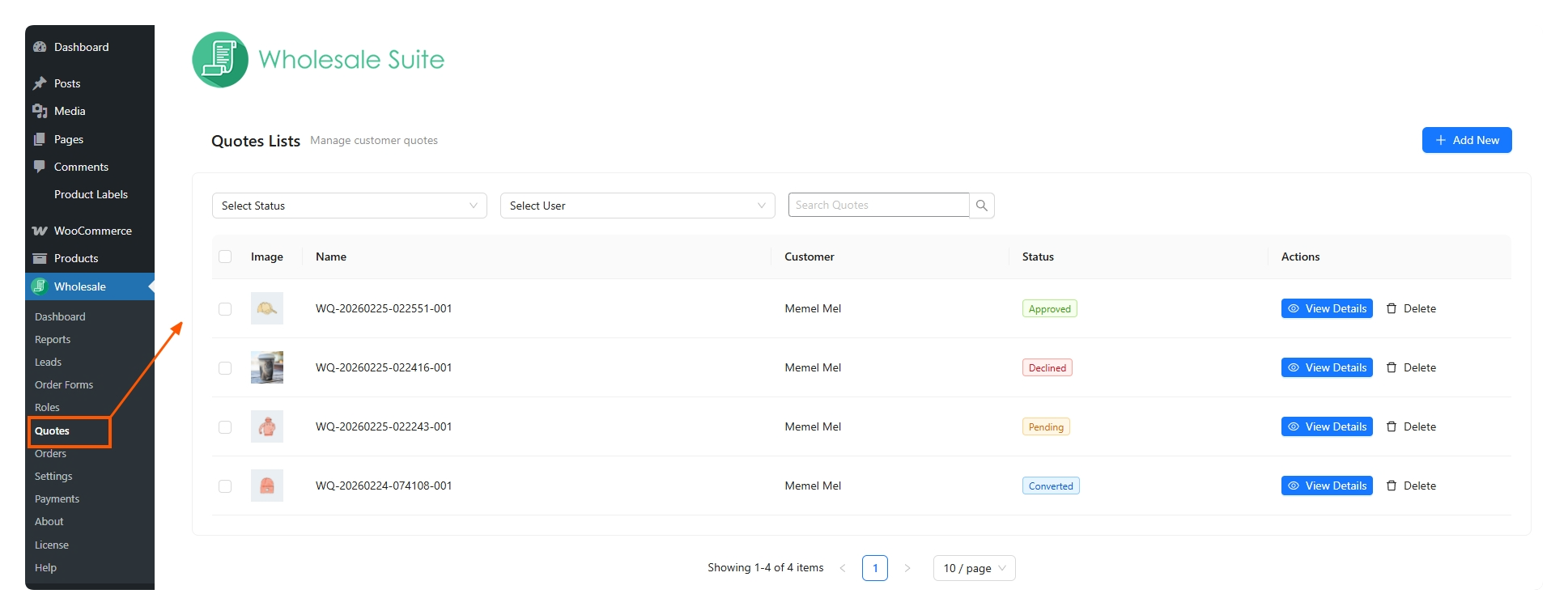Click the Wholesale Suite logo icon
Image resolution: width=1568 pixels, height=615 pixels.
220,60
